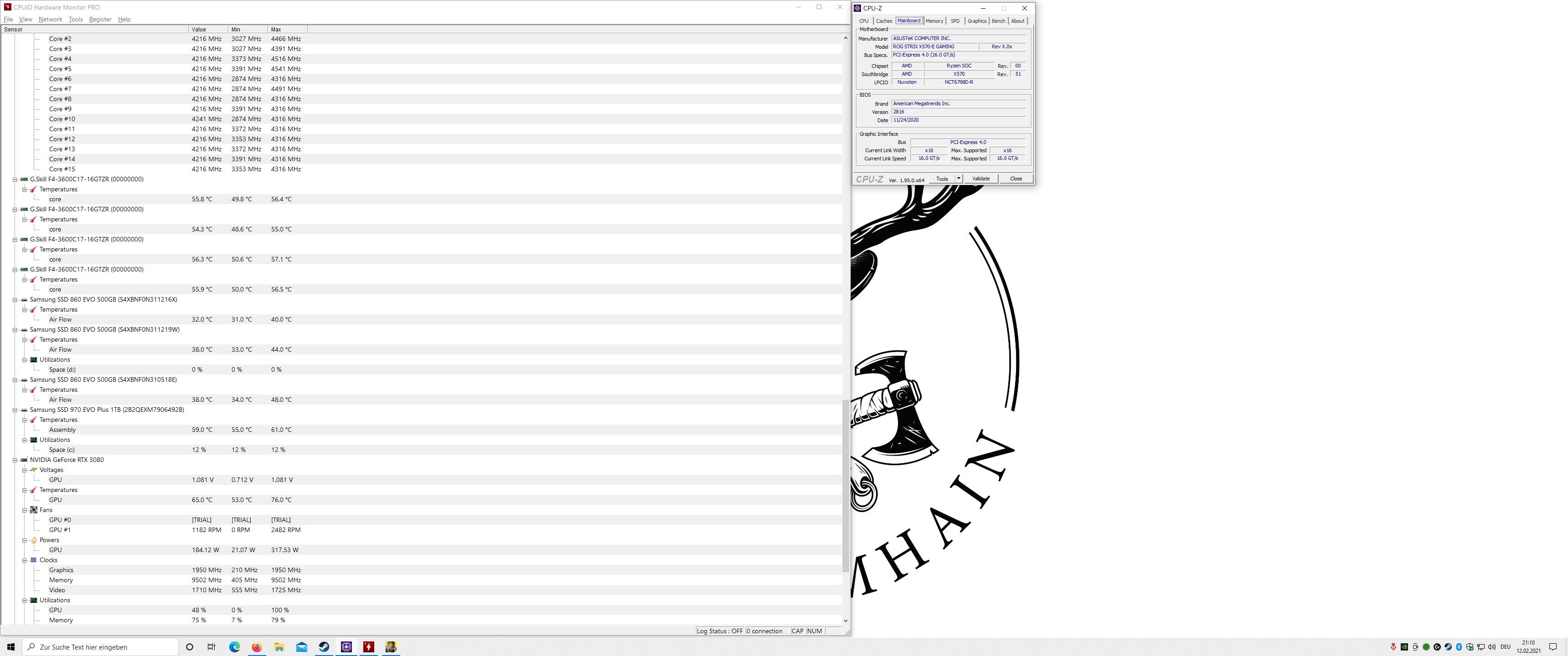
Task: Click the Steam taskbar icon
Action: (324, 647)
